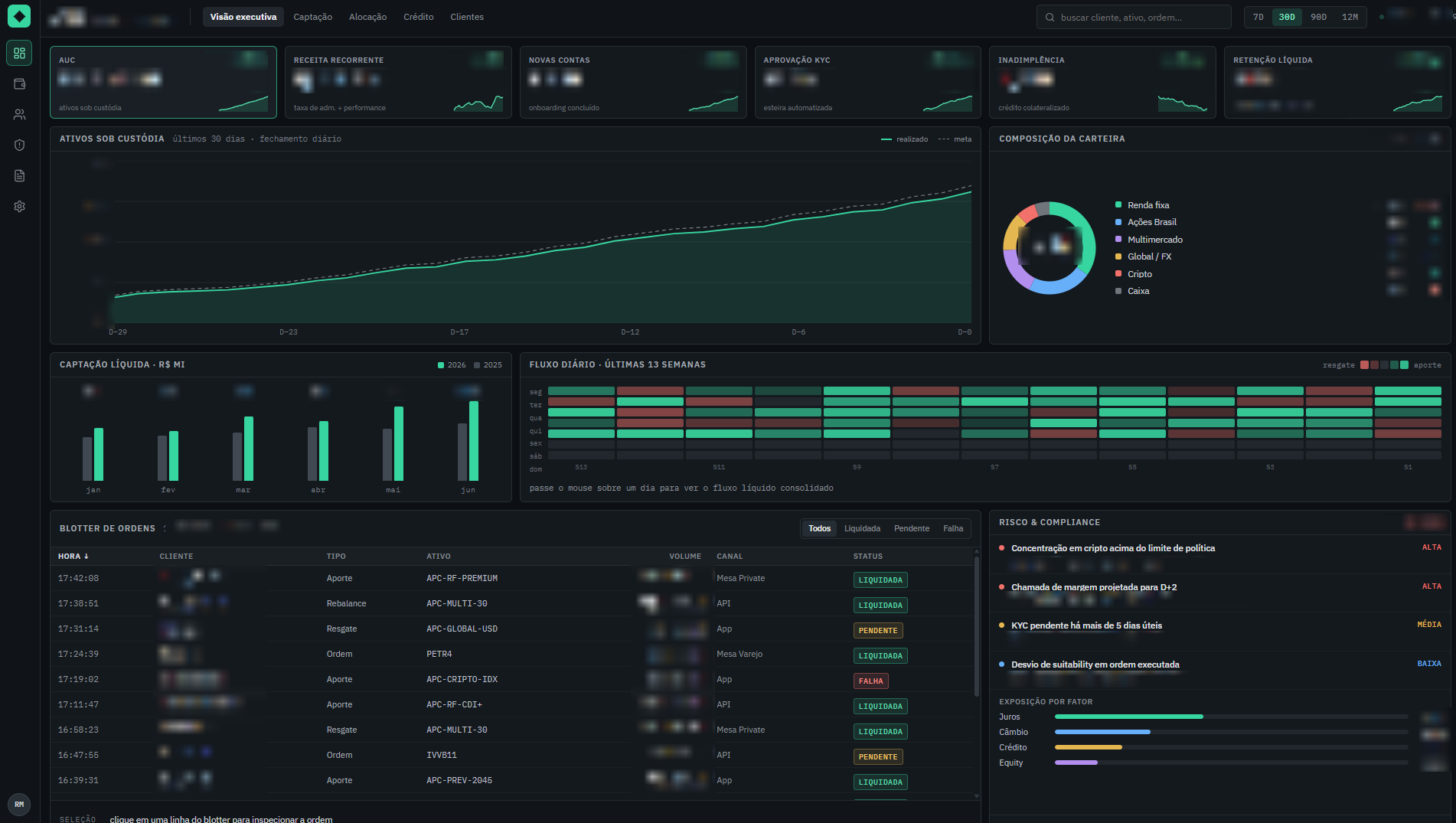Open the wallet icon in sidebar
This screenshot has height=823, width=1456.
click(19, 83)
